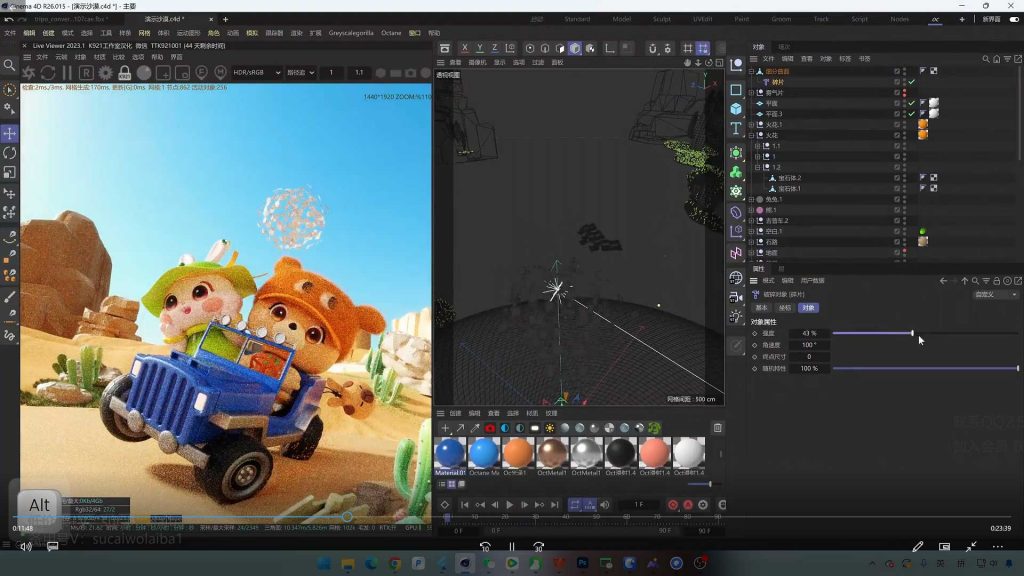Select the Text spline tool icon
Viewport: 1024px width, 576px height.
point(736,129)
